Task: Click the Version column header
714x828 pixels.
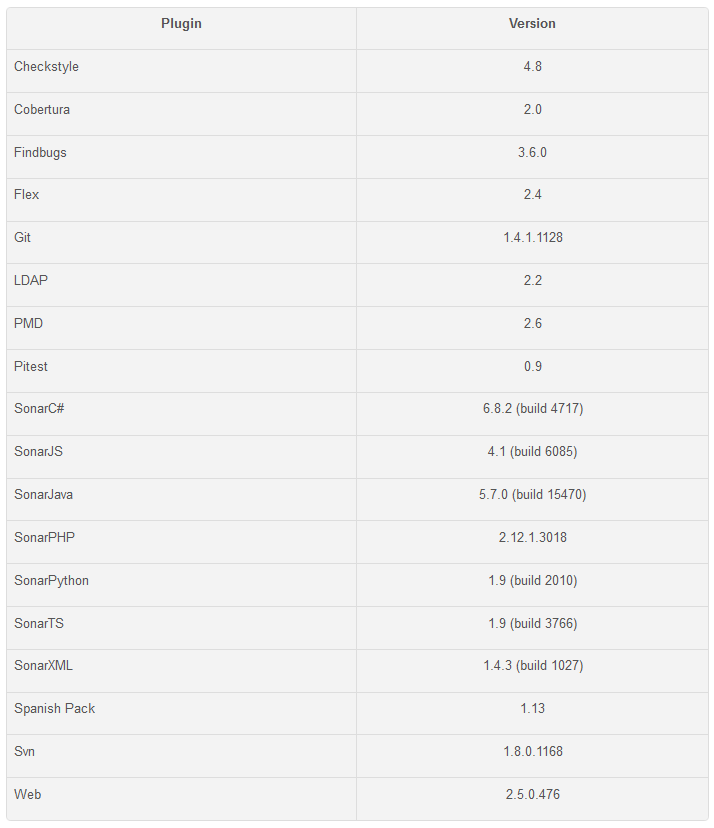Action: pos(532,24)
